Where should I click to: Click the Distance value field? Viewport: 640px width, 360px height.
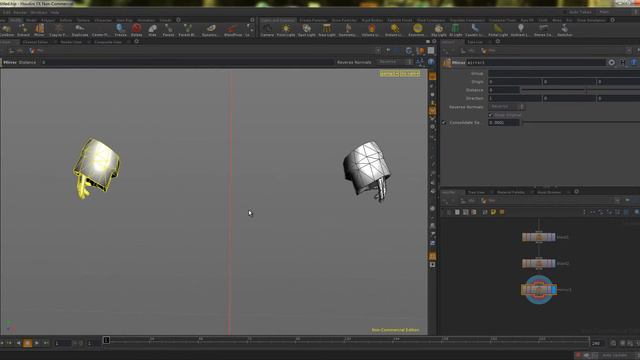[x=504, y=90]
